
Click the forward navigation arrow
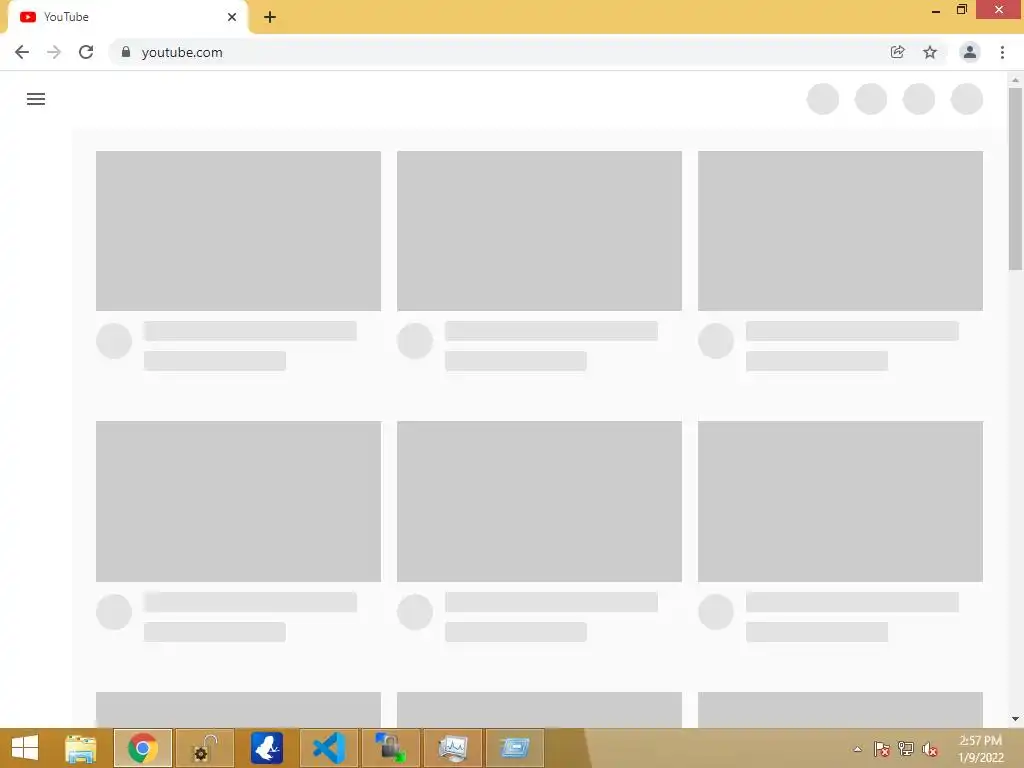(54, 52)
